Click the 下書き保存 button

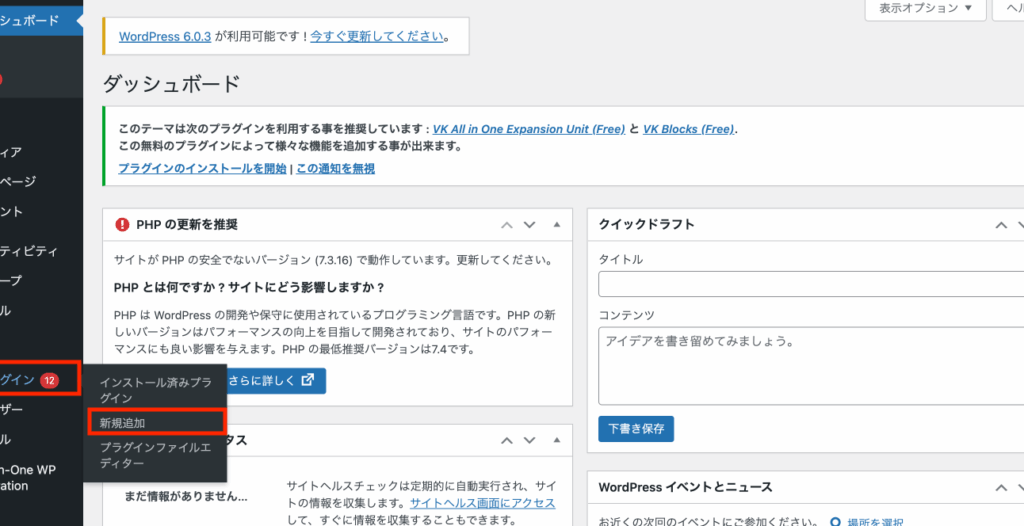(636, 429)
